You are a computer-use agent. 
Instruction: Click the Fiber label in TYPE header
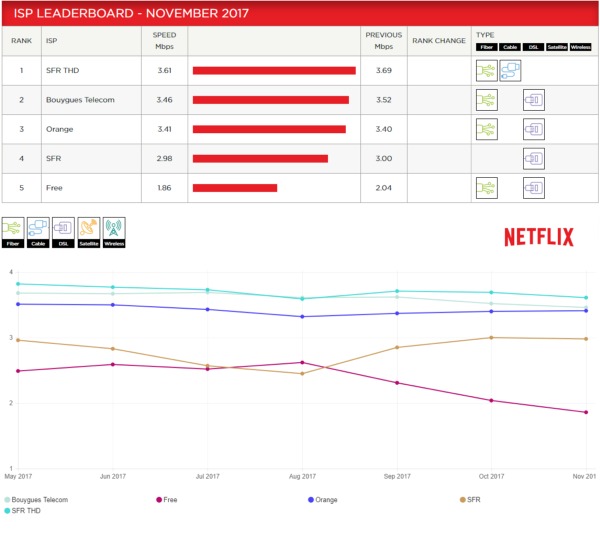(487, 47)
